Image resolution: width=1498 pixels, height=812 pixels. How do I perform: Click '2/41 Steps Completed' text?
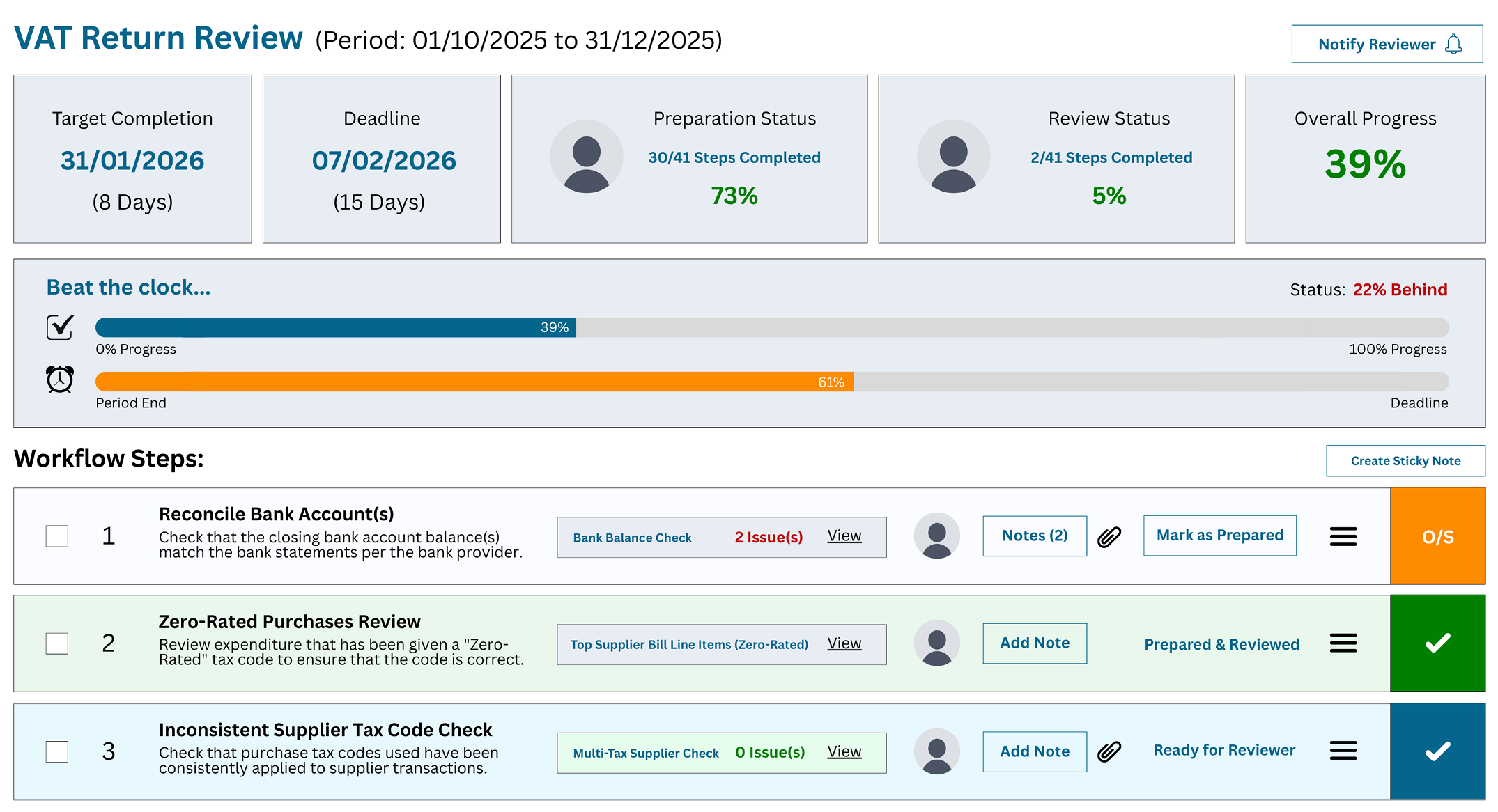1111,157
